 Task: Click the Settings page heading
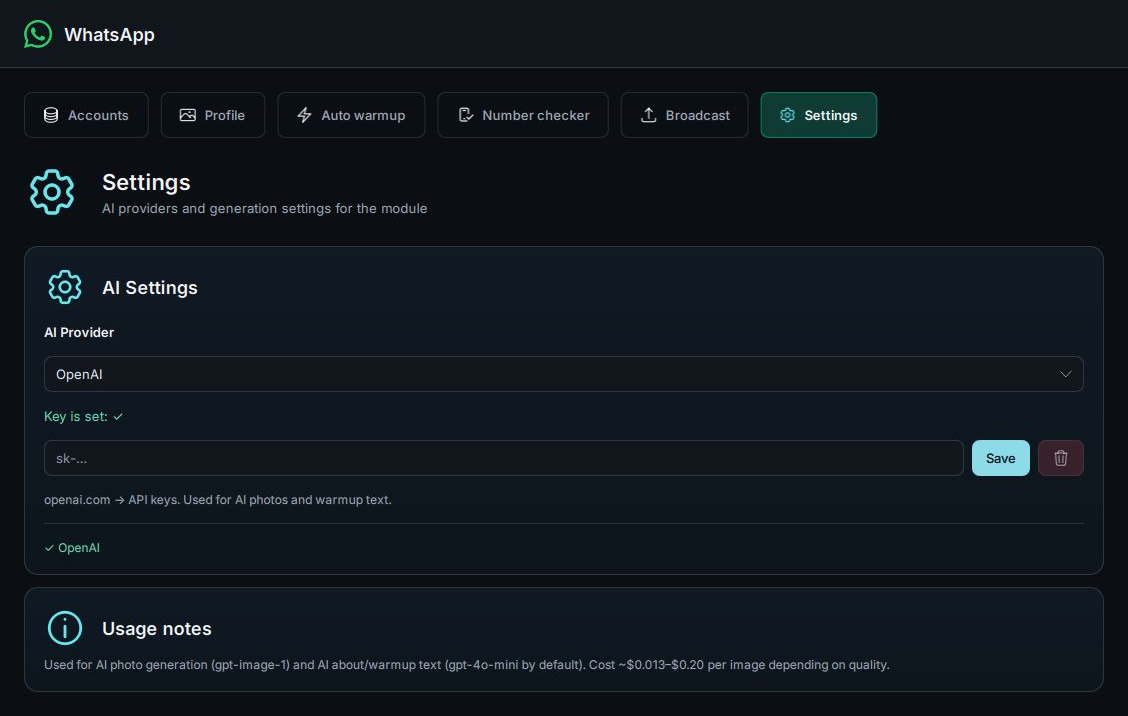tap(146, 182)
